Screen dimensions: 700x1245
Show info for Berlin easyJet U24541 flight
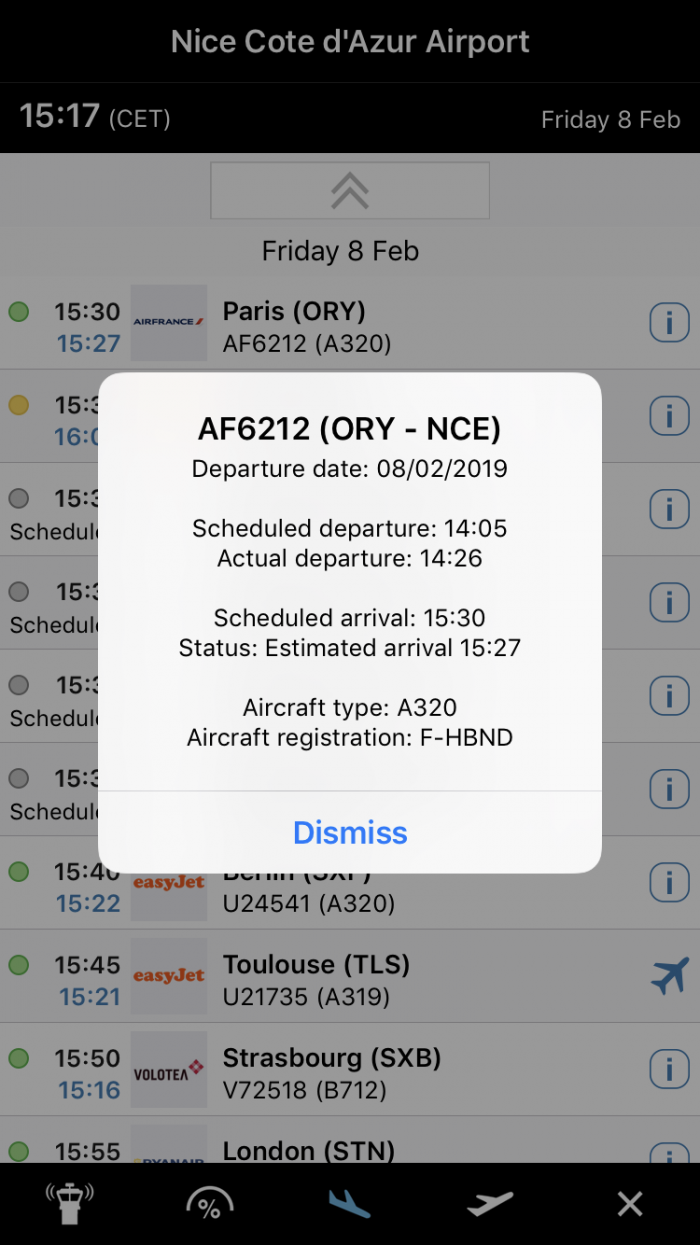669,883
